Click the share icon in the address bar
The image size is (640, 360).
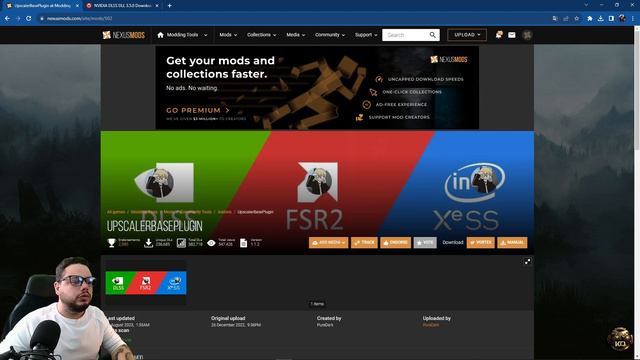(566, 18)
